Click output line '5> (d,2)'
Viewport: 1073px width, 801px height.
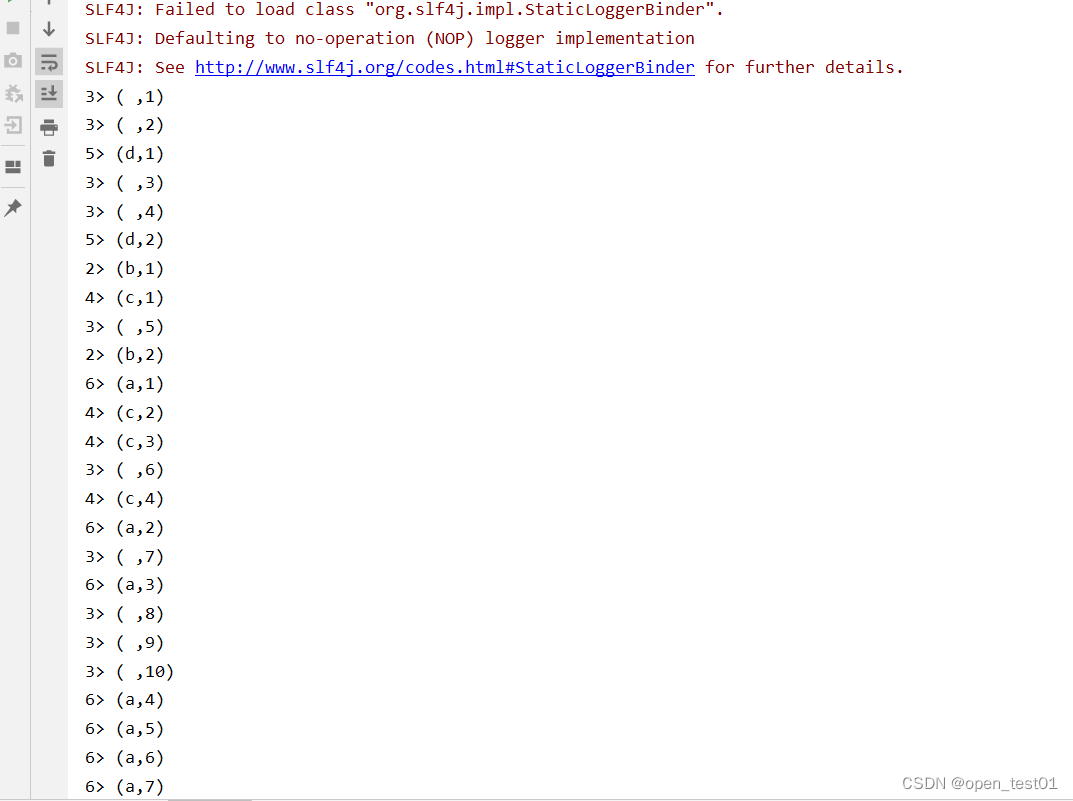pyautogui.click(x=125, y=240)
